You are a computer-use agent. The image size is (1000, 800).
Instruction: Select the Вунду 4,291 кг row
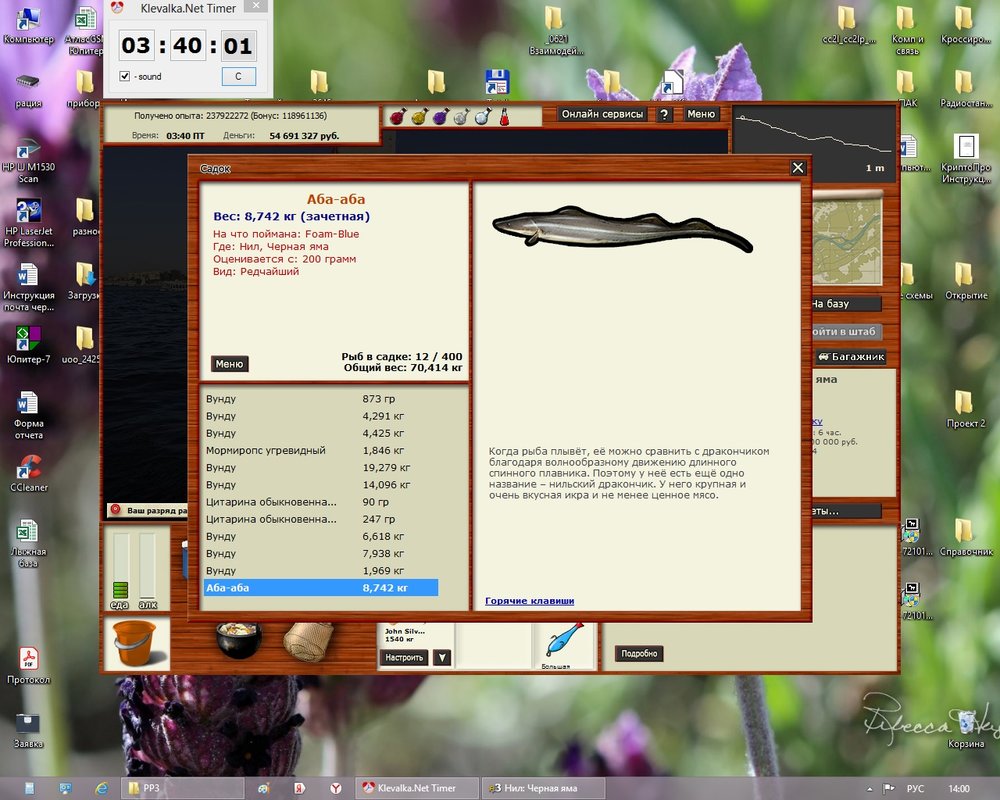(321, 416)
